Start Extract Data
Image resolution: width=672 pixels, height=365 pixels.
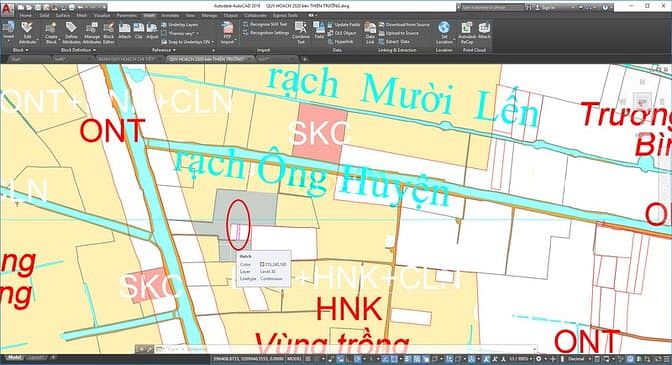[394, 42]
